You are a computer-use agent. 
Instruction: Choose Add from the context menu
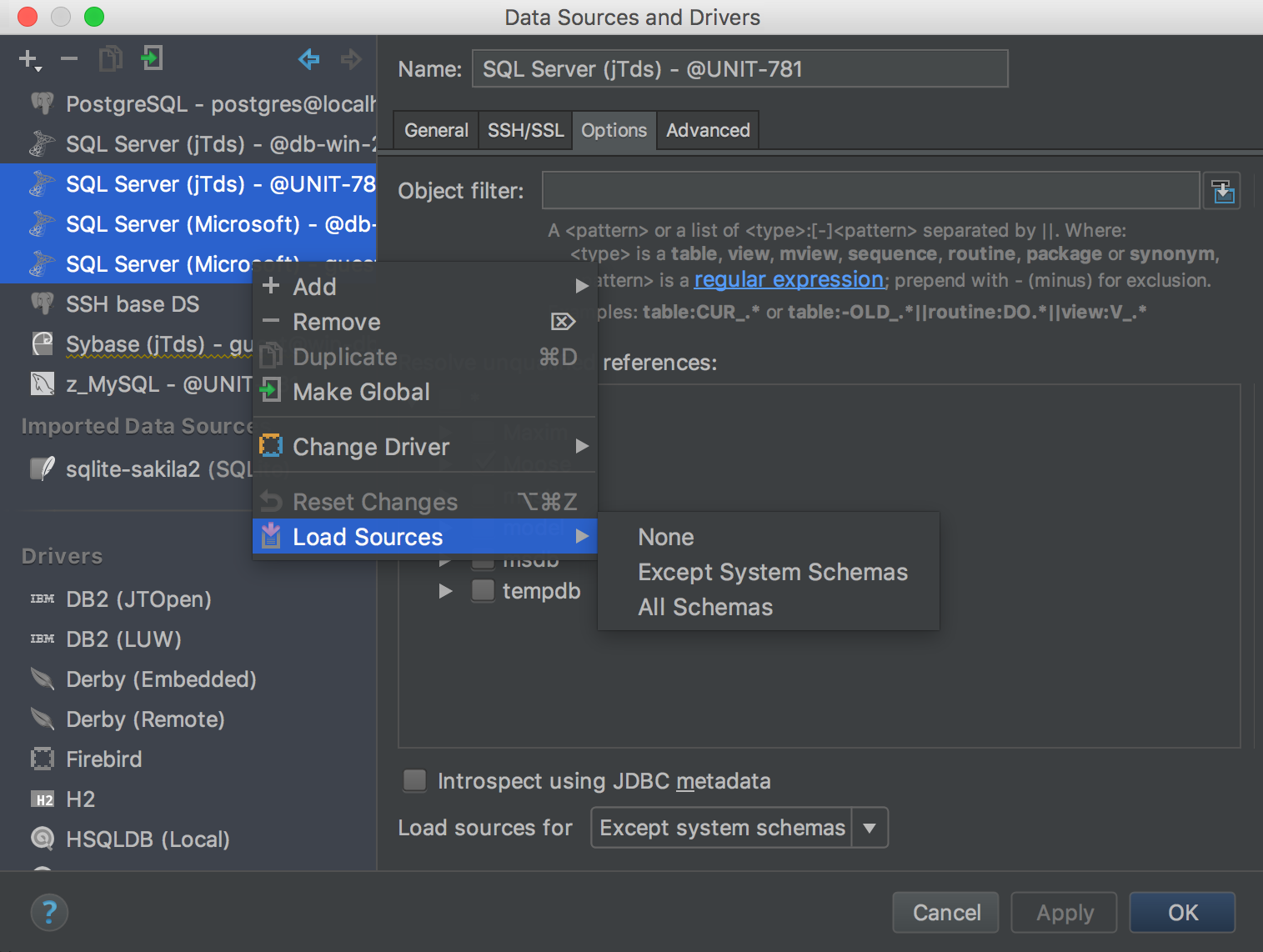425,287
